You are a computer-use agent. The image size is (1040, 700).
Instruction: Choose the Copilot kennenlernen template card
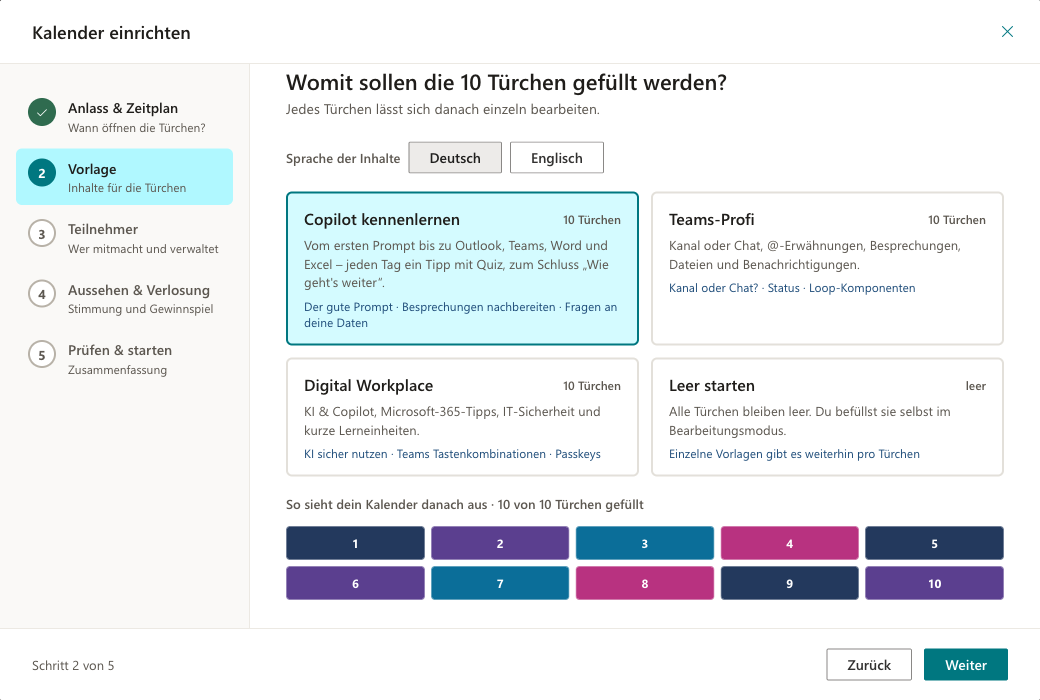coord(462,269)
